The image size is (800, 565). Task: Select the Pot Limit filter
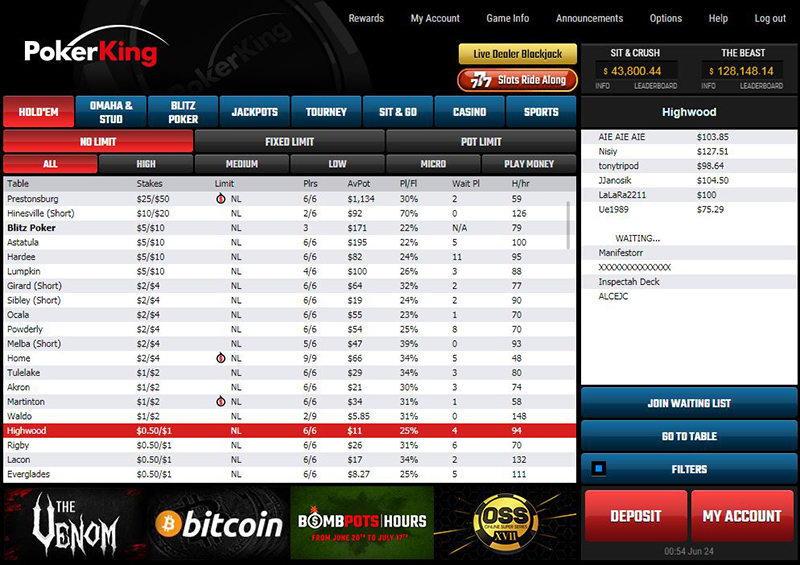coord(481,141)
